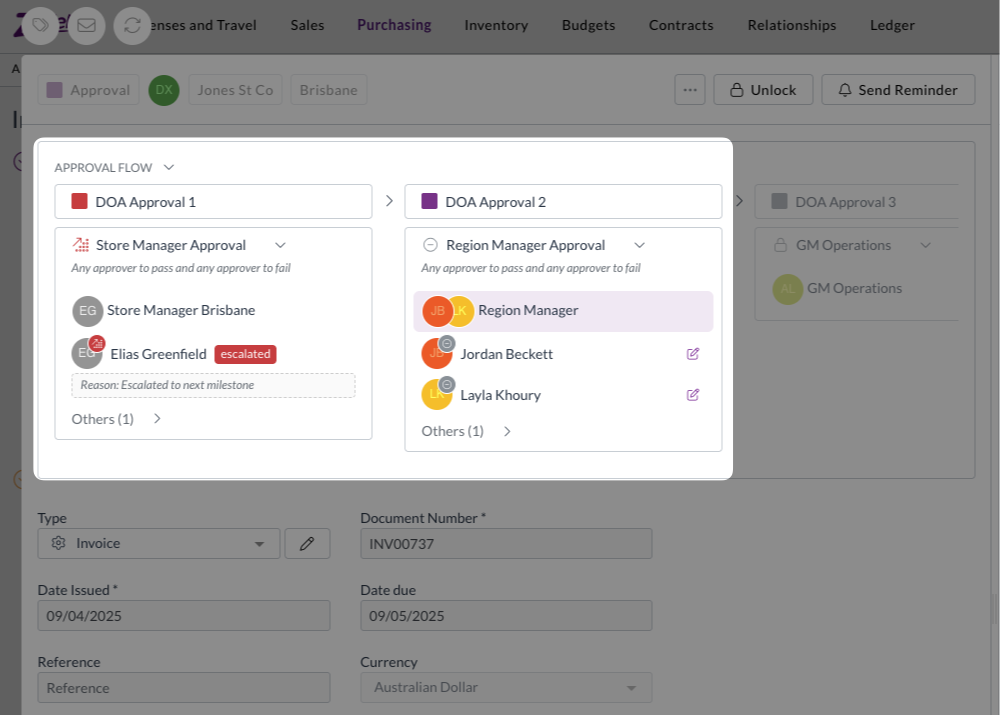The image size is (1000, 715).
Task: Expand the Store Manager Approval chevron
Action: click(x=280, y=245)
